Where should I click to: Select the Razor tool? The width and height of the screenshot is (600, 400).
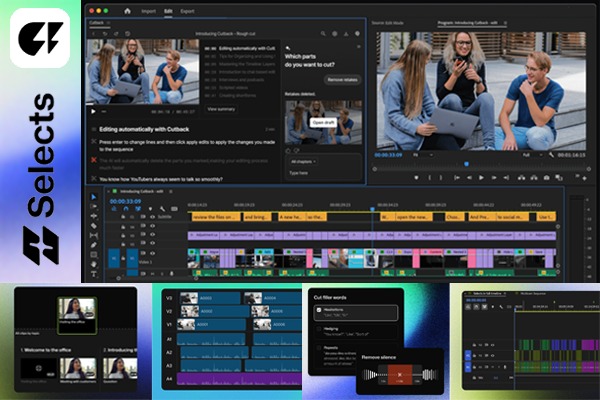point(94,226)
